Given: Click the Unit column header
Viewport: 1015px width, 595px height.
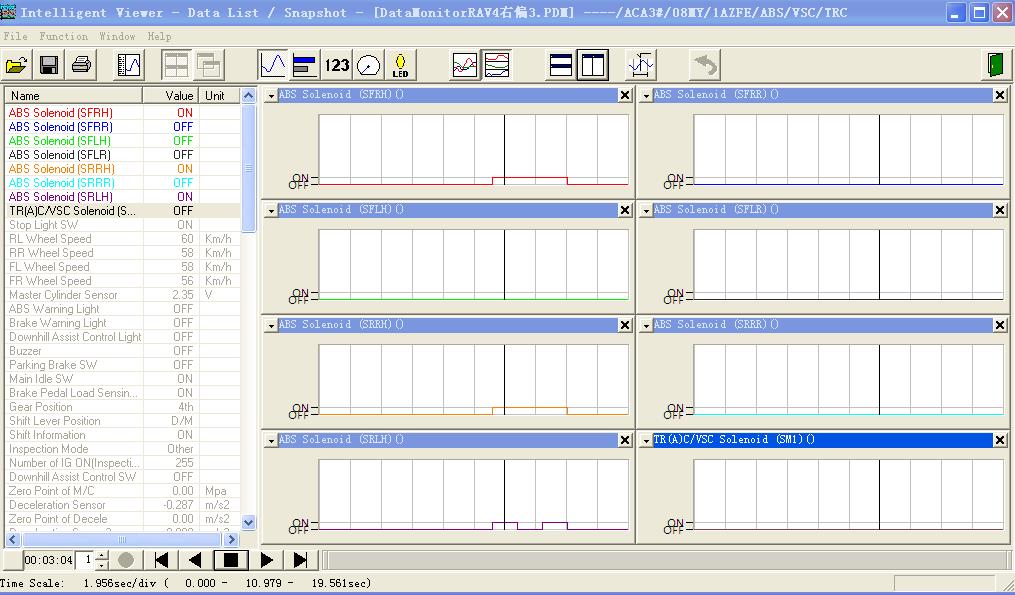Looking at the screenshot, I should tap(219, 96).
